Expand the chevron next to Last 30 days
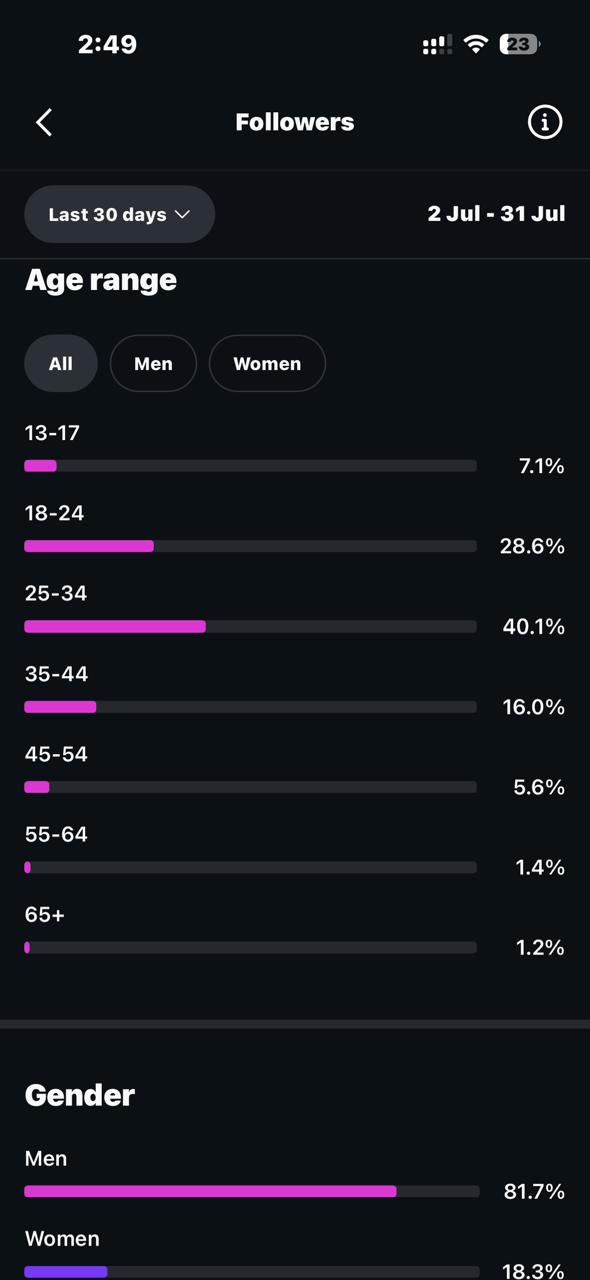590x1280 pixels. [182, 214]
